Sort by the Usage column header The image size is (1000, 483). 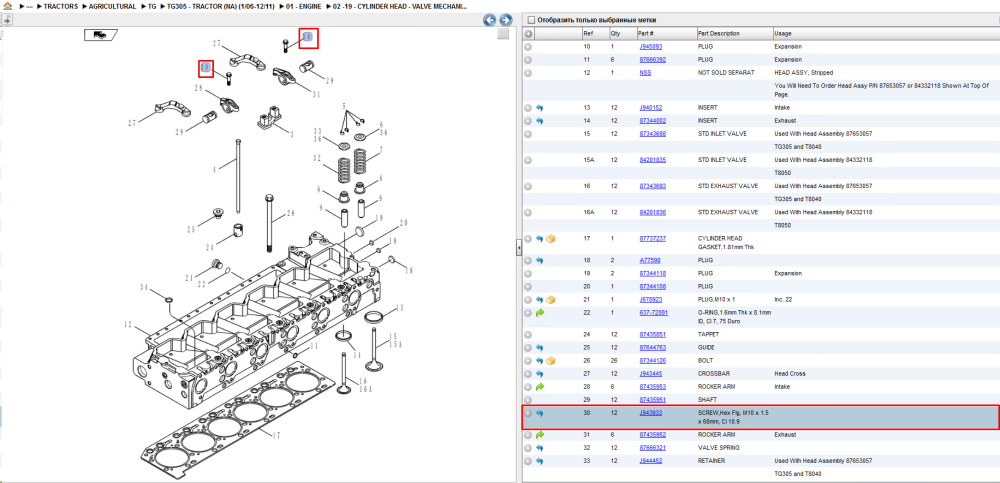click(886, 33)
